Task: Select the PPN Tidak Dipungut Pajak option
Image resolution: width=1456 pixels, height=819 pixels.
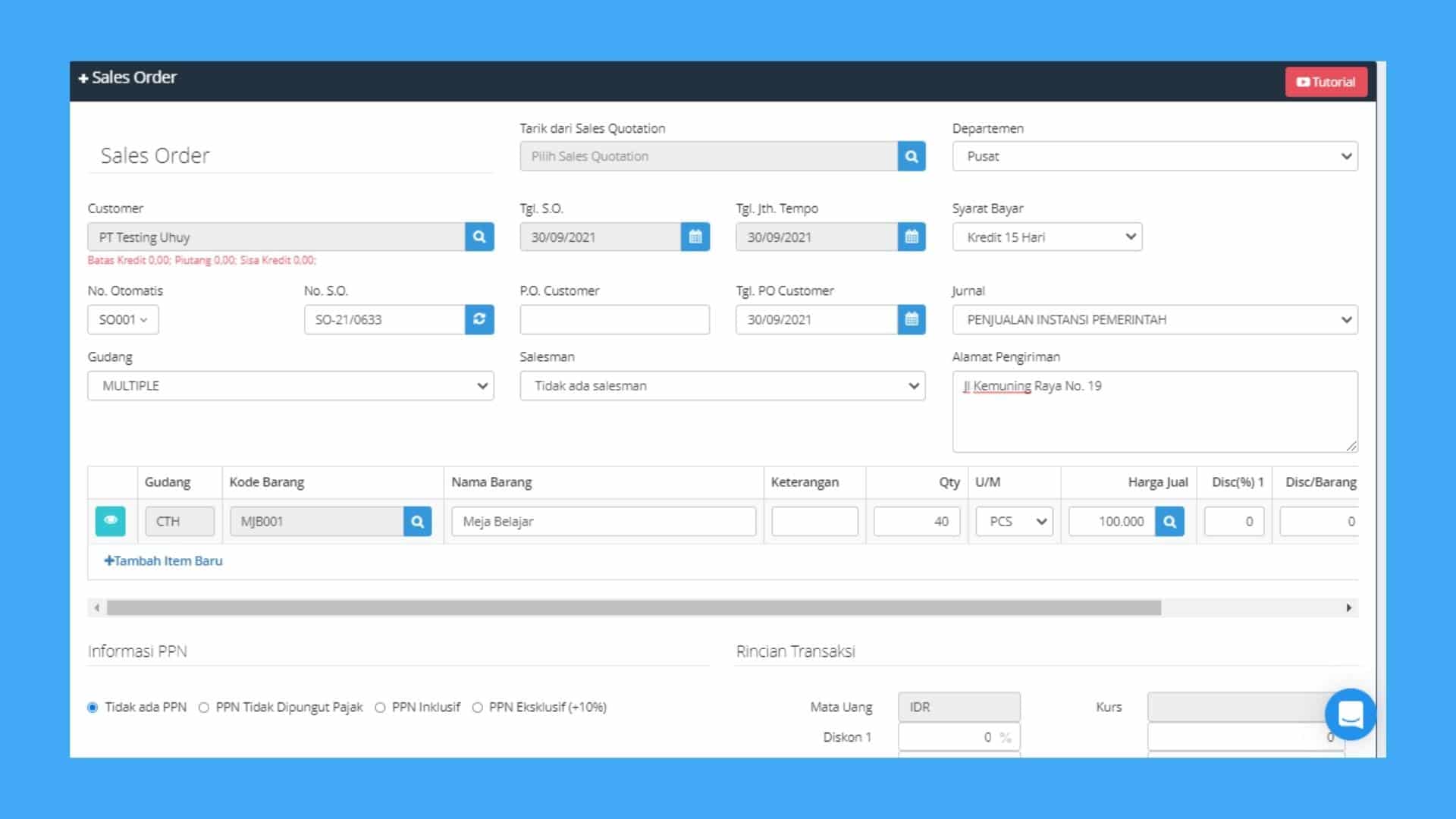Action: tap(202, 707)
